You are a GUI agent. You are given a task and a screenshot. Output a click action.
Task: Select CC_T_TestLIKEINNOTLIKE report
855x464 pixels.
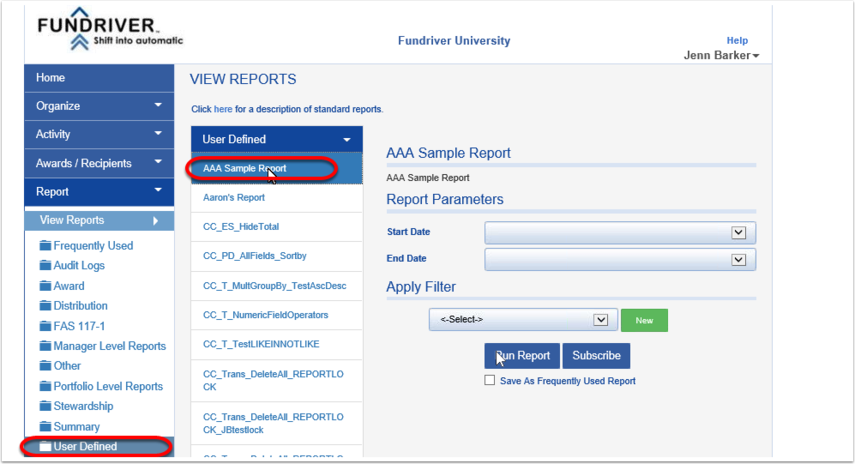point(277,344)
